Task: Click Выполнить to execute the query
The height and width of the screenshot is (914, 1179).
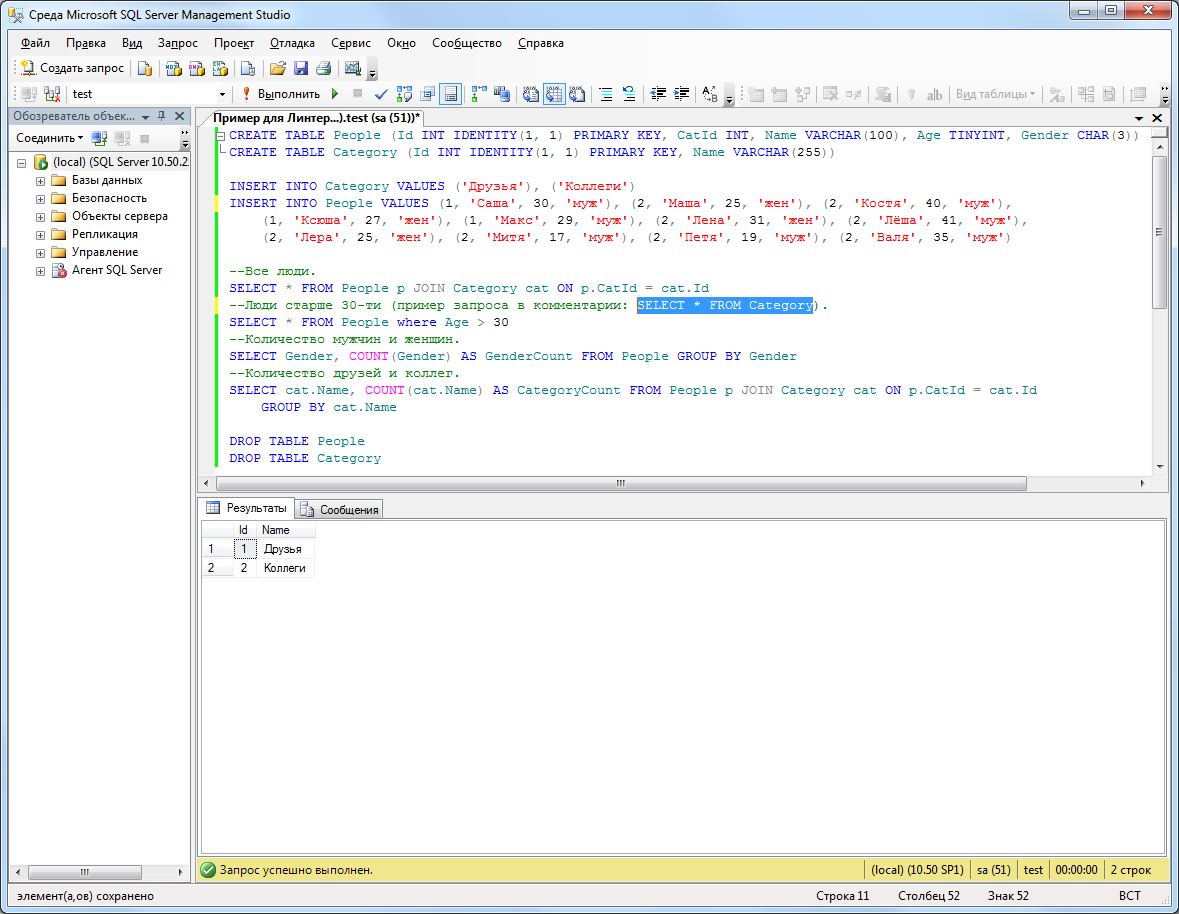Action: pos(280,94)
